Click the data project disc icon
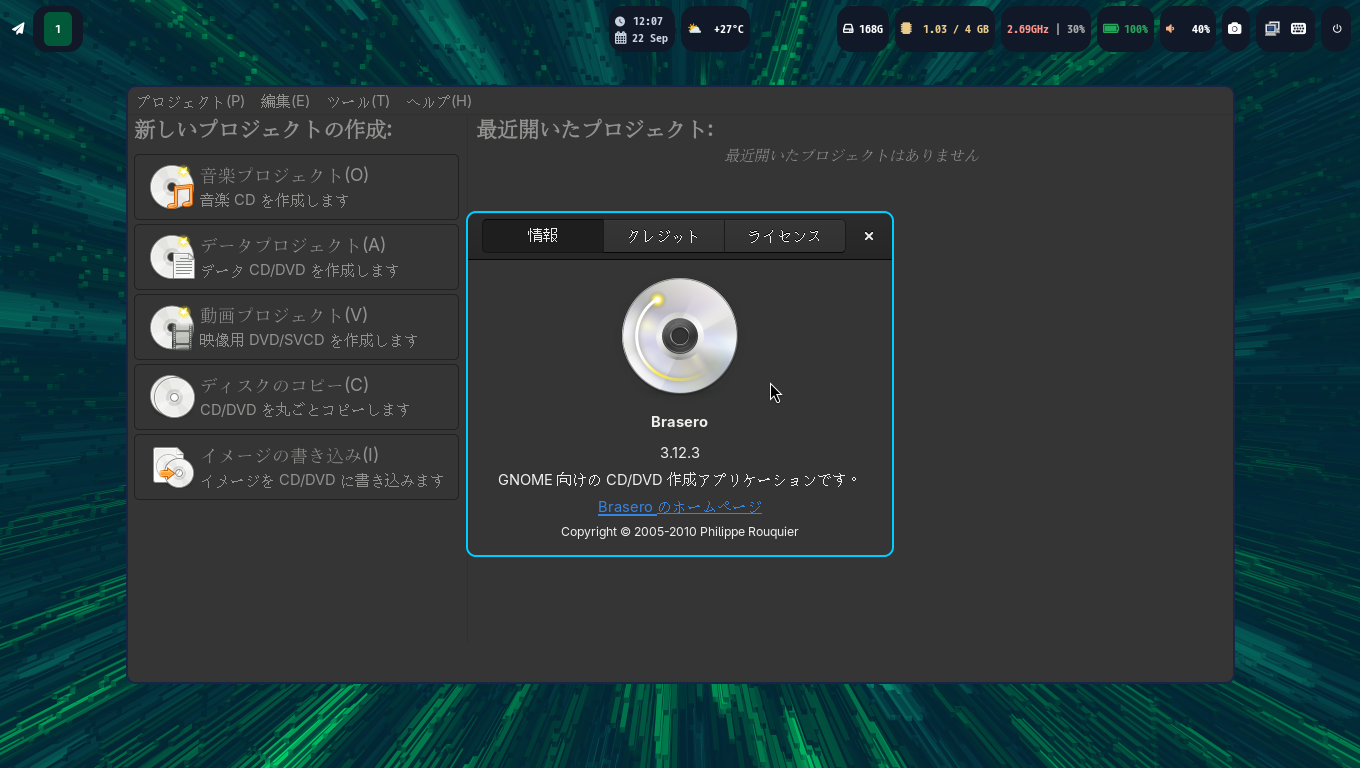 172,257
